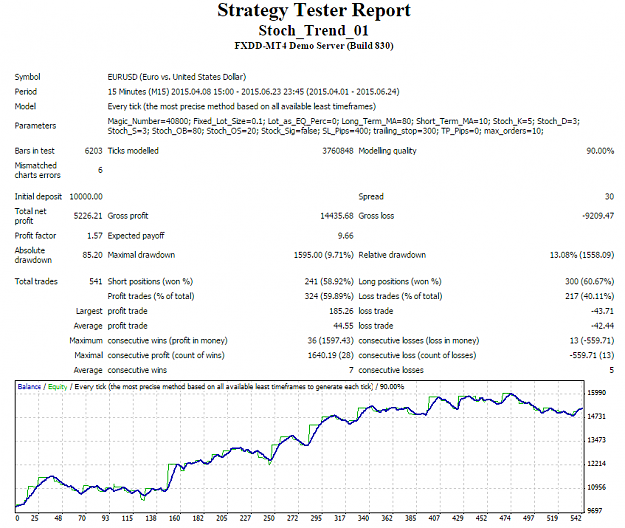625x528 pixels.
Task: Click the Absolute drawdown value '85.20'
Action: pos(92,255)
